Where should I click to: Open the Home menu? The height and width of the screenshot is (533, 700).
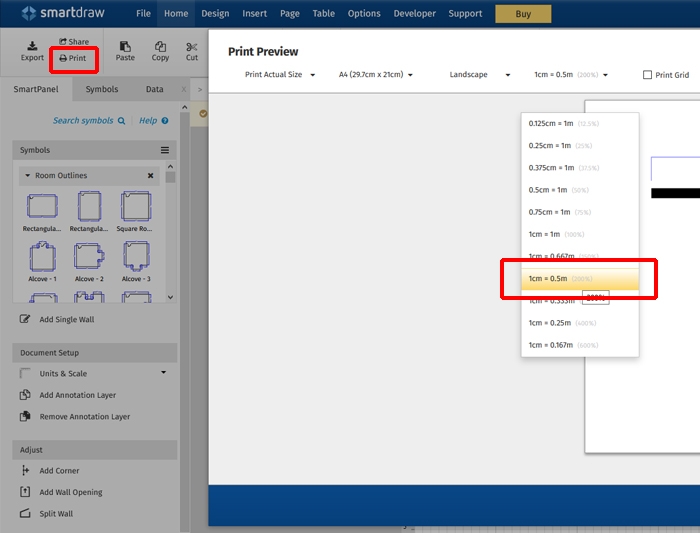click(x=176, y=13)
